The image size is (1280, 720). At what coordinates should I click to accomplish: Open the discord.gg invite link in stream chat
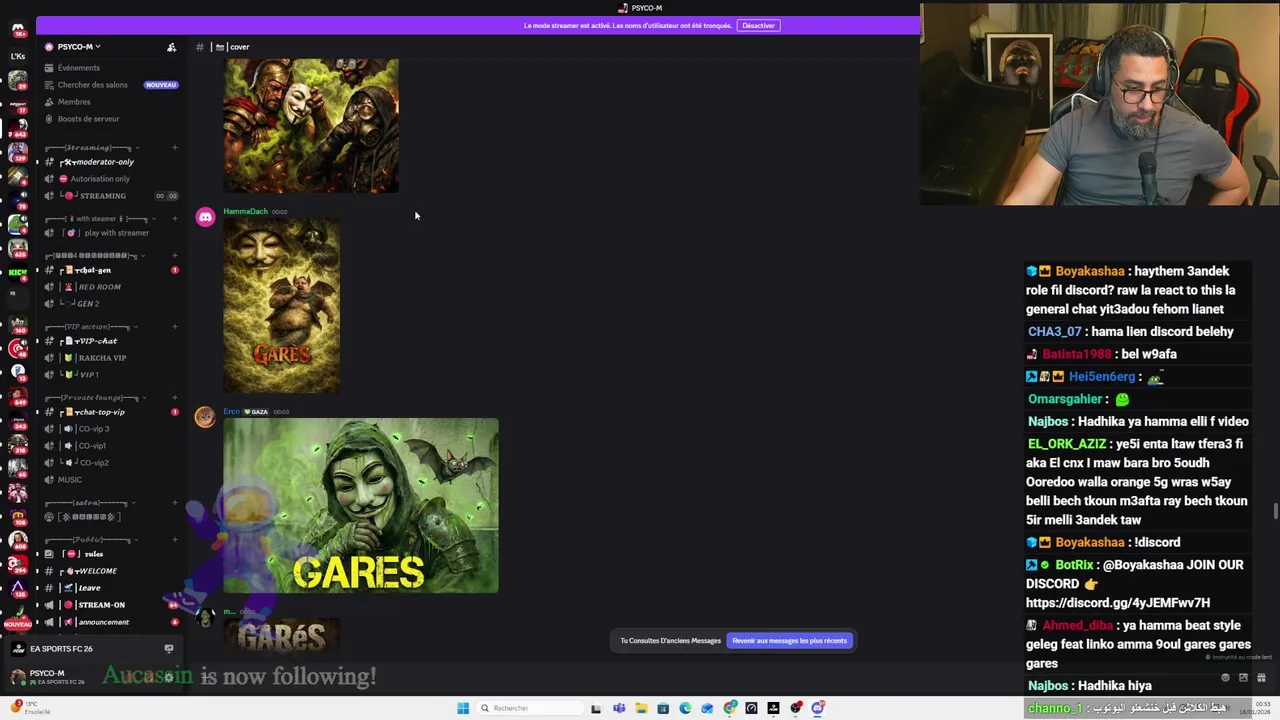pos(1117,603)
